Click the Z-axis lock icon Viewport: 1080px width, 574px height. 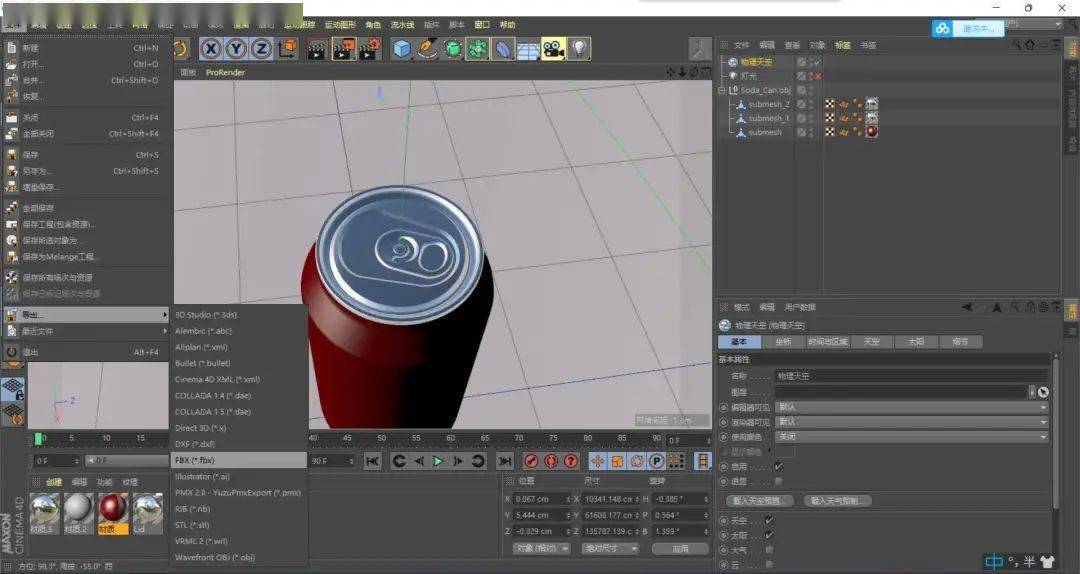coord(261,48)
